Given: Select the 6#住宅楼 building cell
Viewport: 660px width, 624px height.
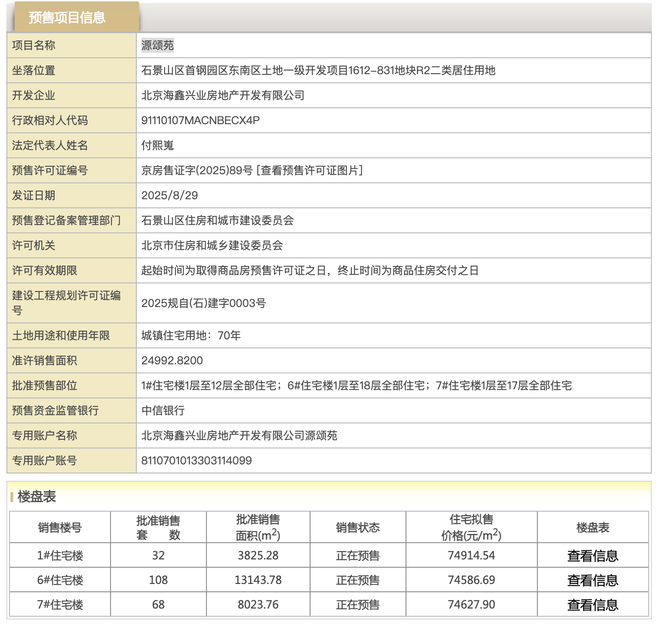Looking at the screenshot, I should tap(60, 580).
